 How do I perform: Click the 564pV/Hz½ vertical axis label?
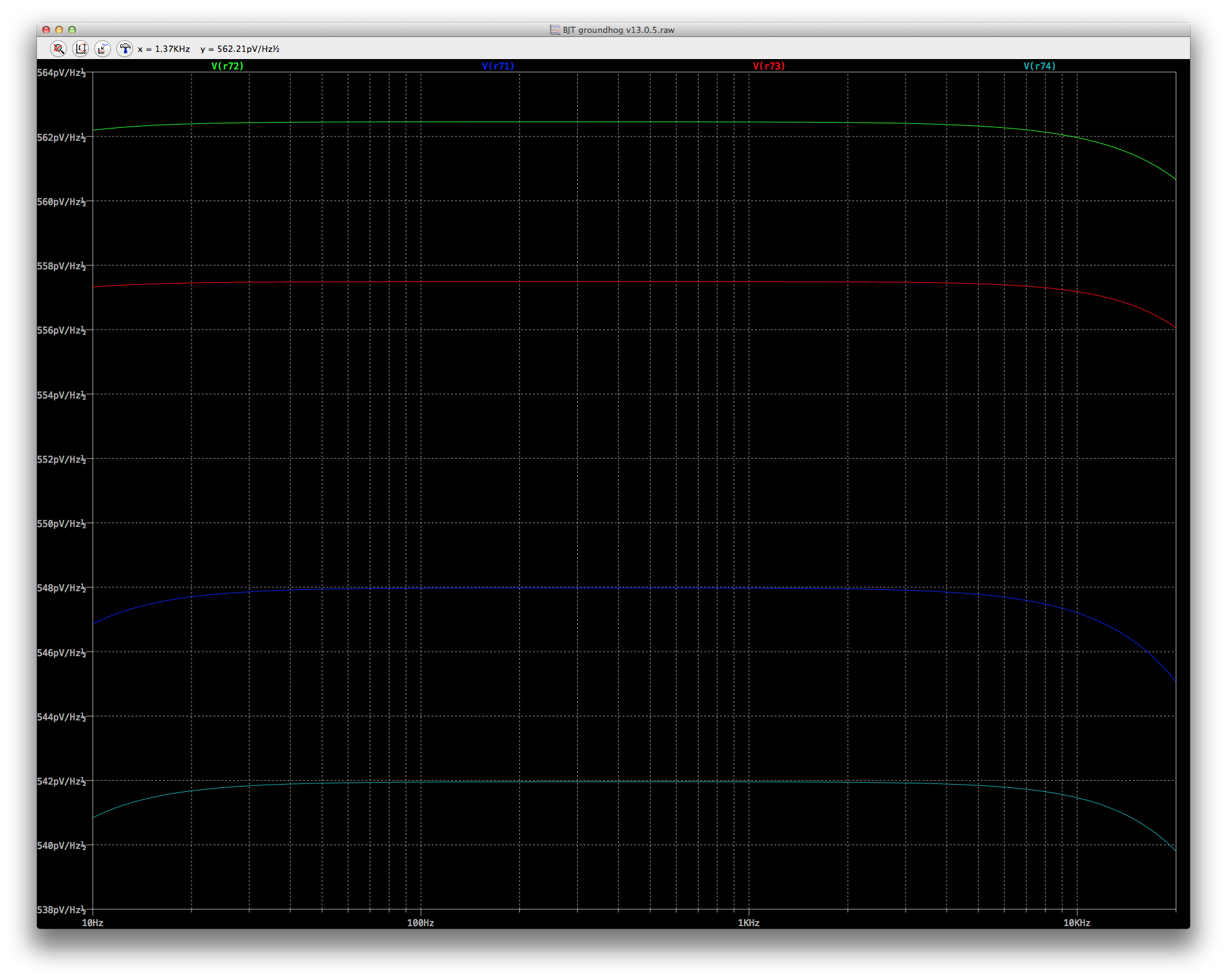coord(62,73)
